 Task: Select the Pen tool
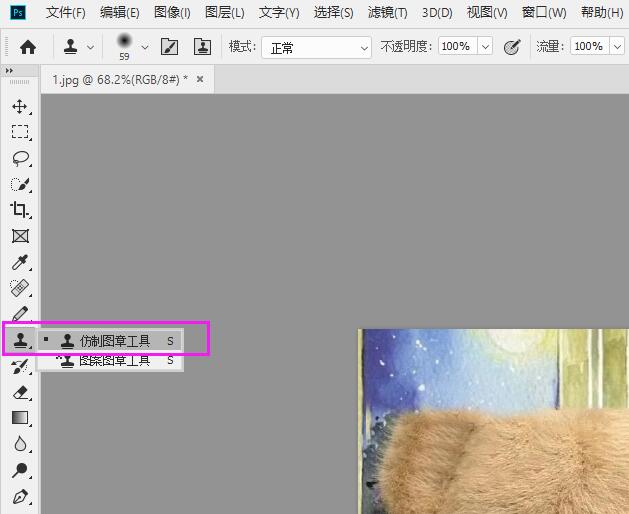coord(20,496)
